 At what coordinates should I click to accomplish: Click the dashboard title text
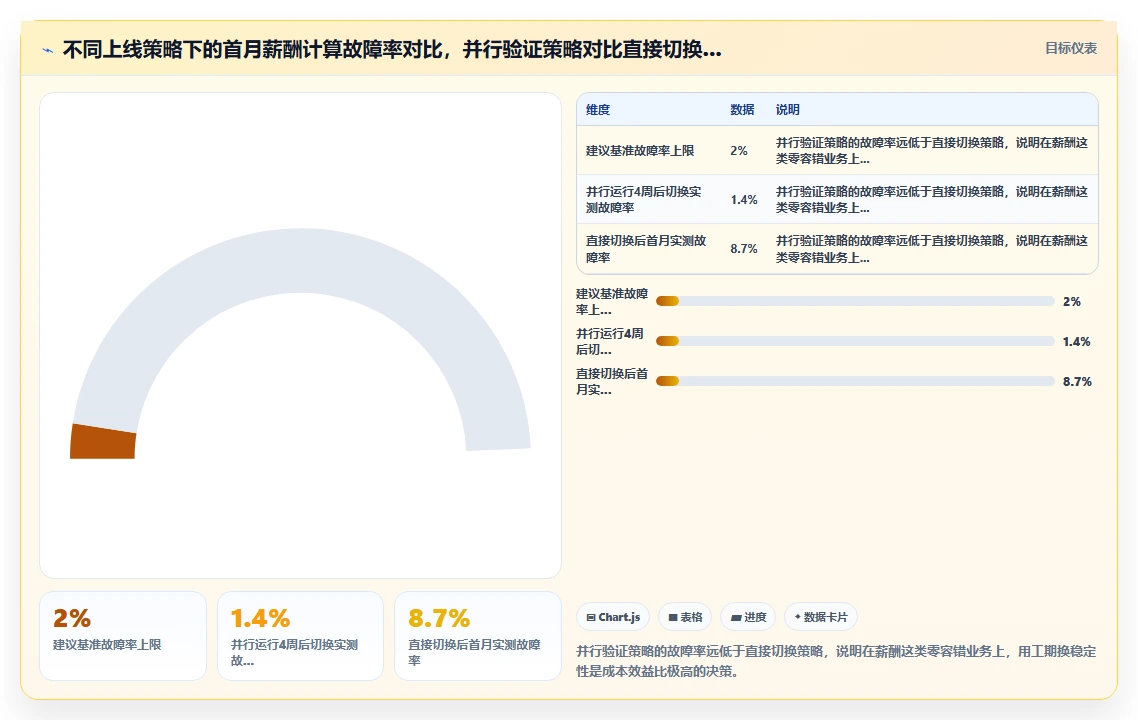point(392,49)
